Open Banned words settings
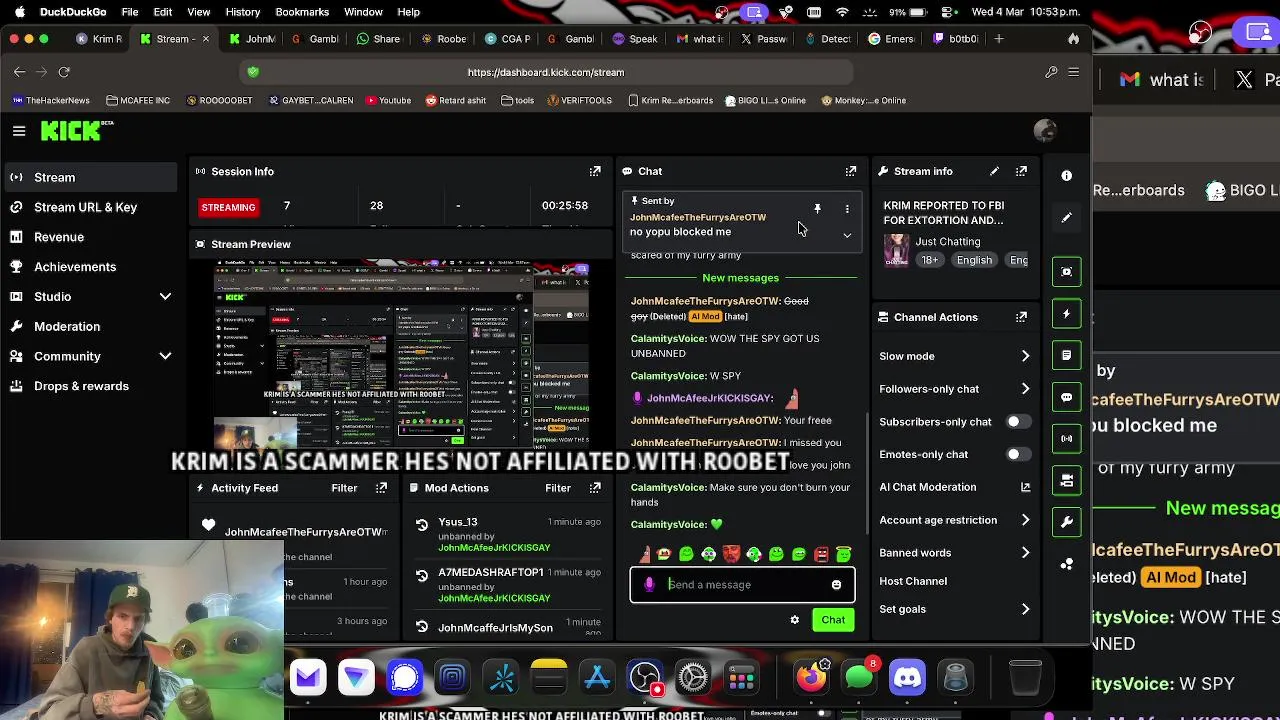1280x720 pixels. (x=954, y=553)
